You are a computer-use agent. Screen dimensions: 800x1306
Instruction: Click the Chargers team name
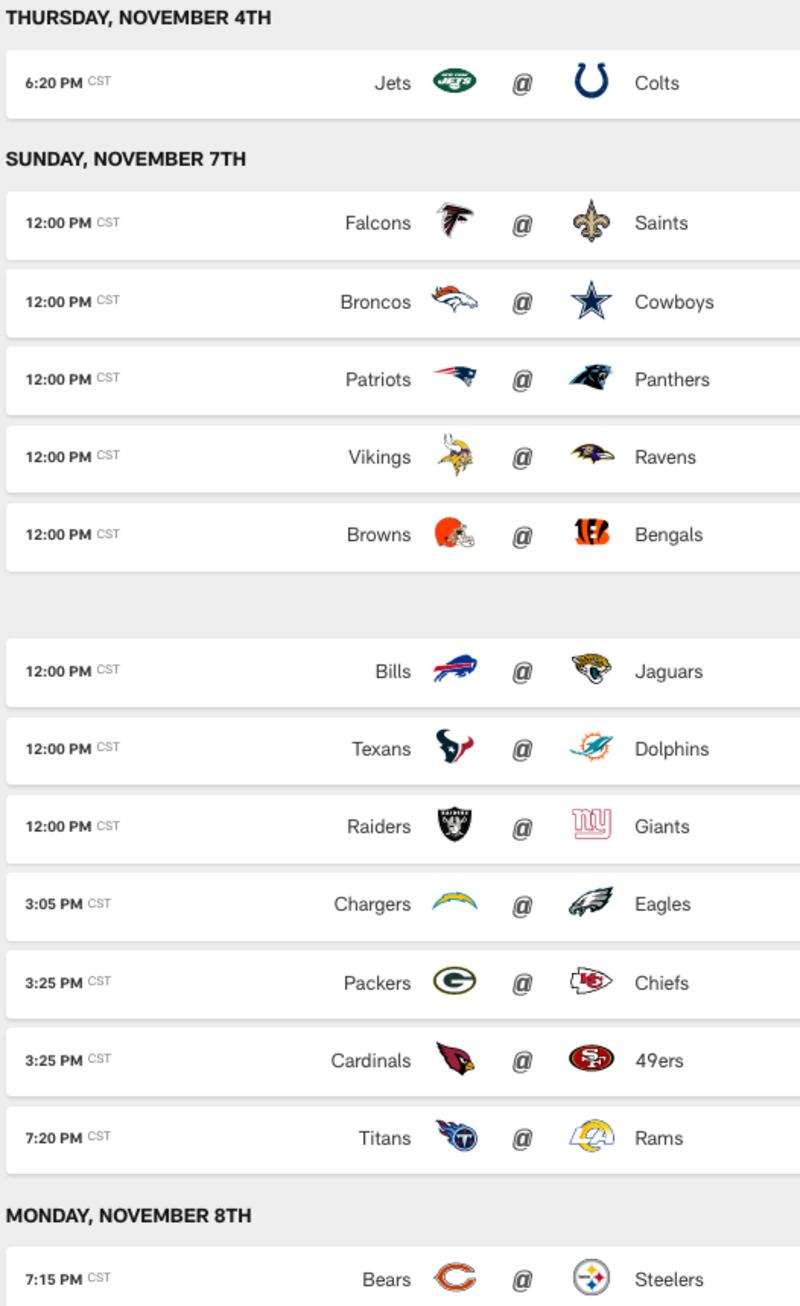[x=372, y=904]
